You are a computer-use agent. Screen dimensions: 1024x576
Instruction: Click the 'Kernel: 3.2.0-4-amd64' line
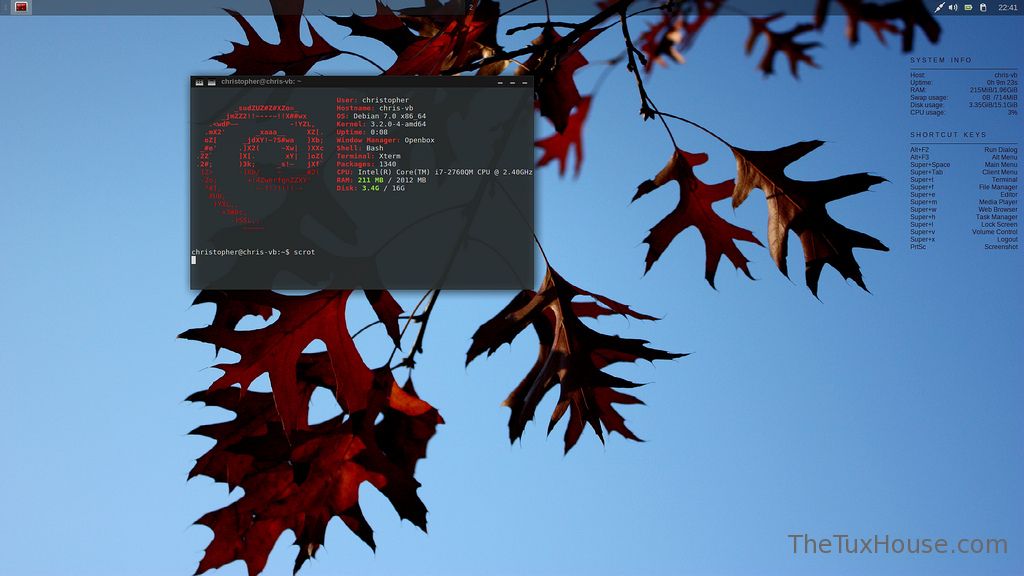[x=381, y=123]
